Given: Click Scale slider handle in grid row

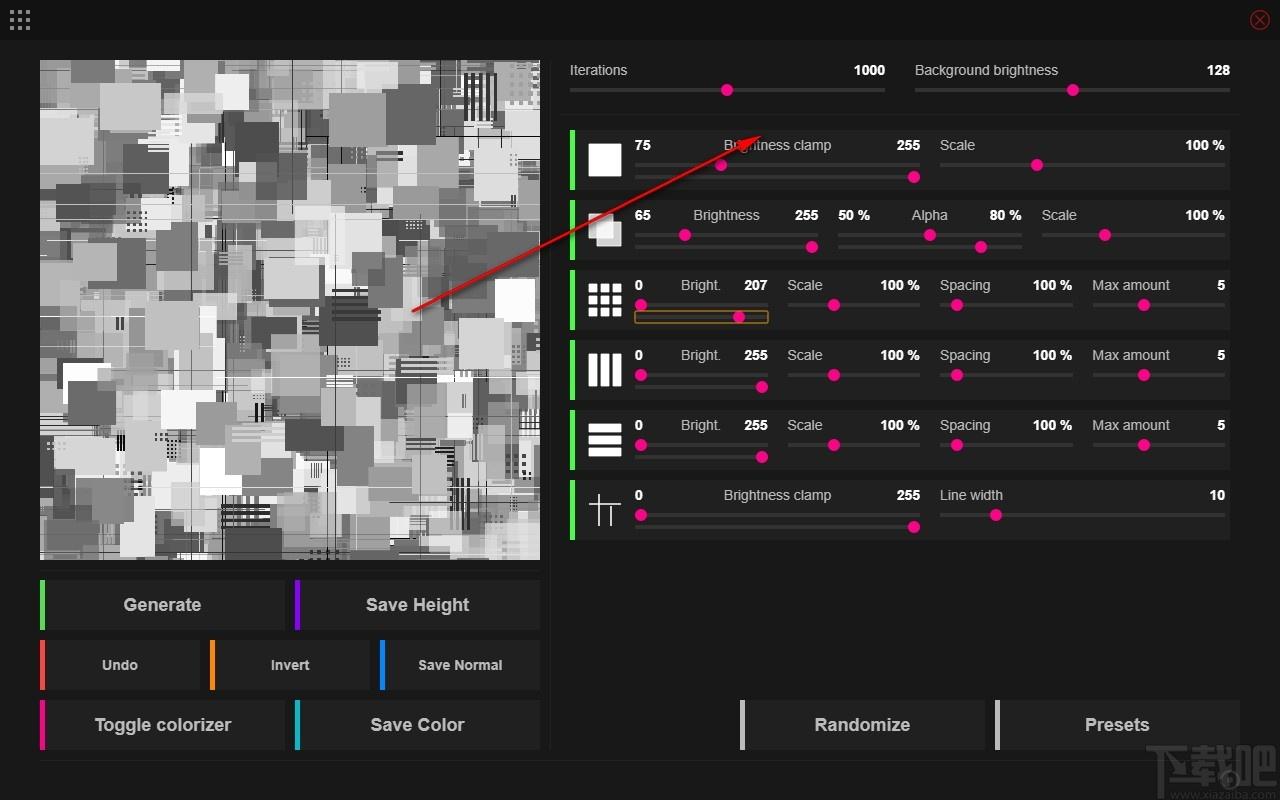Looking at the screenshot, I should pyautogui.click(x=834, y=305).
